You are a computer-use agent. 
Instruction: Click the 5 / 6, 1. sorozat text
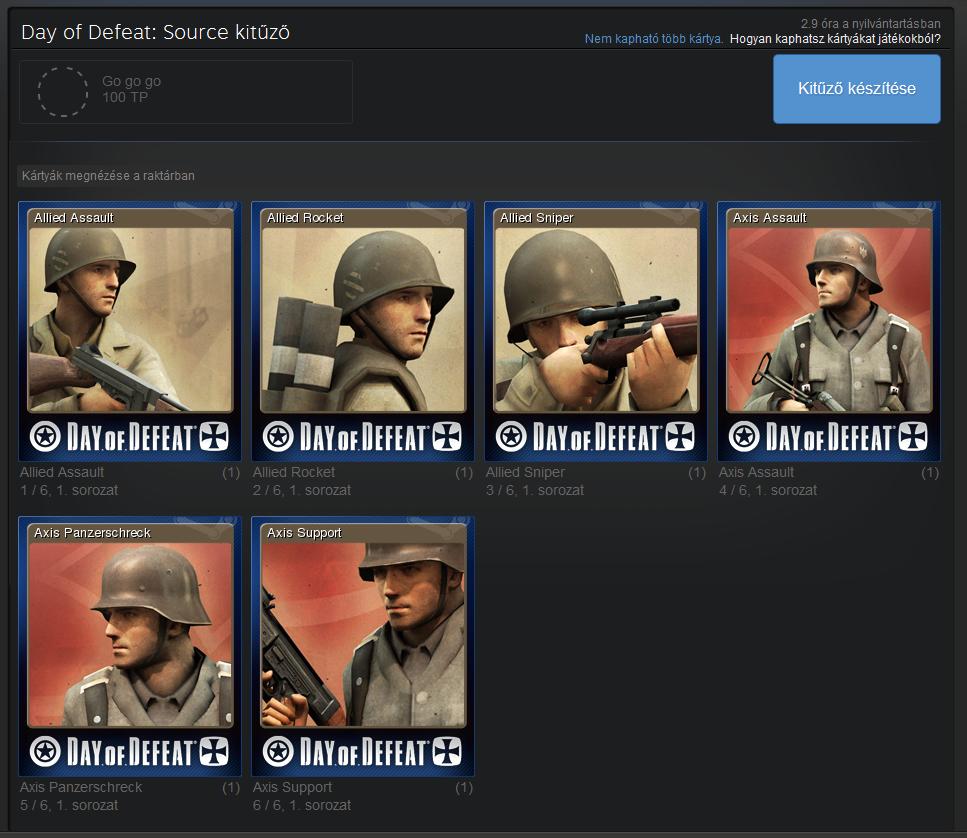click(68, 805)
